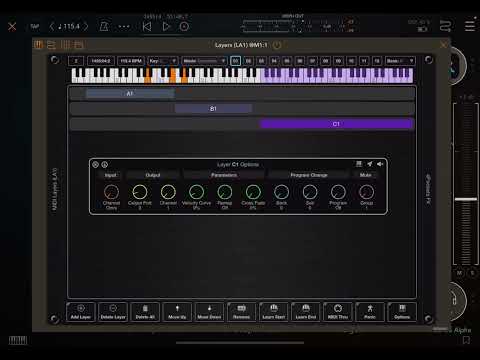Open the Parameters section tab
The image size is (480, 360).
click(x=224, y=175)
